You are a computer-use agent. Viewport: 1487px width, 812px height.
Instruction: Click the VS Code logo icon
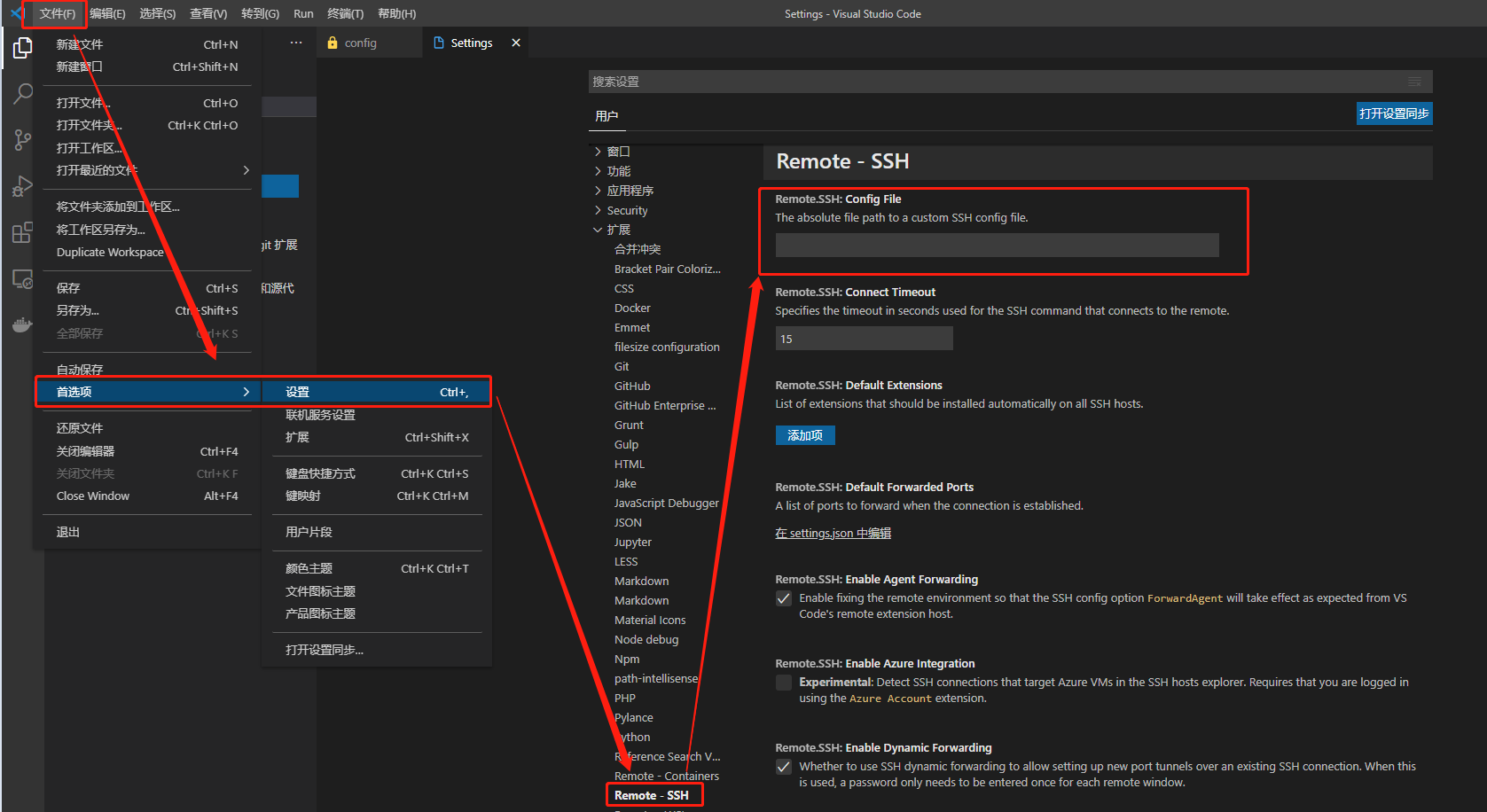coord(15,13)
